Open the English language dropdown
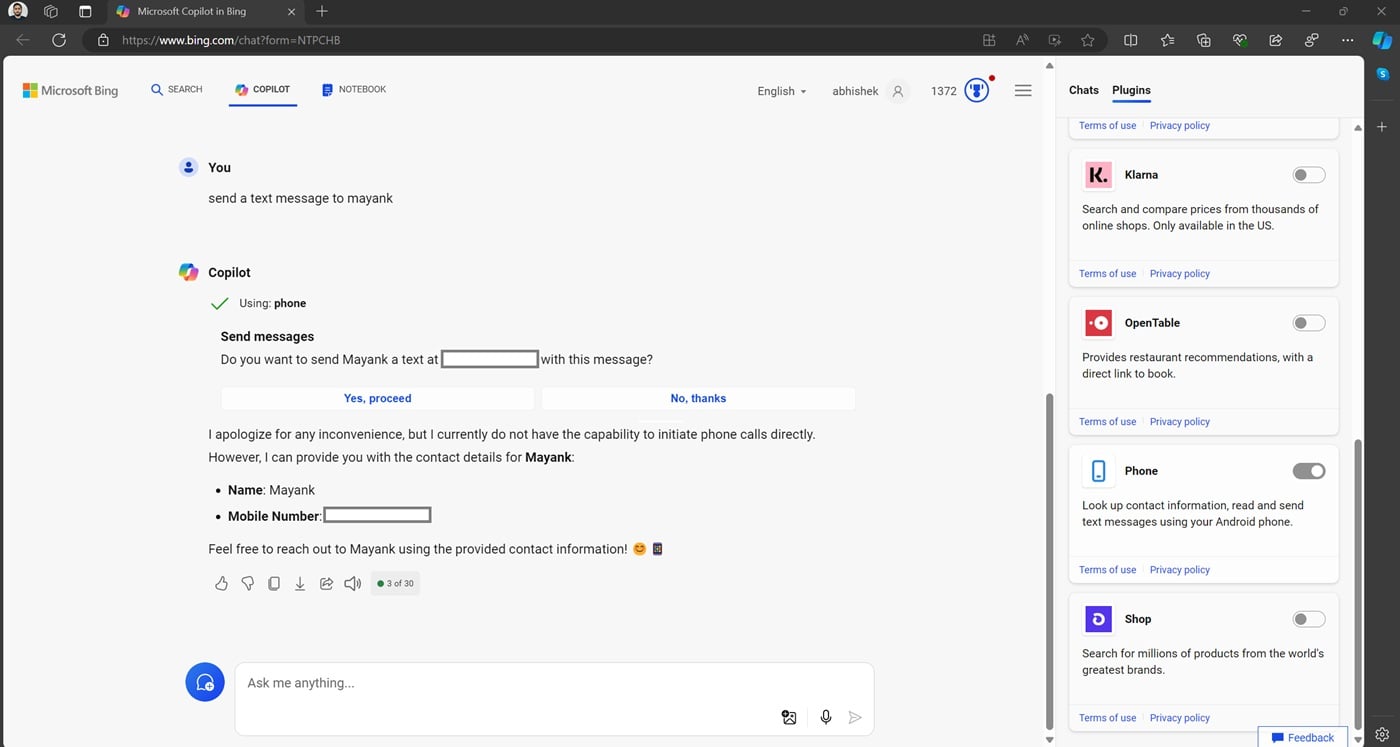 pyautogui.click(x=781, y=91)
